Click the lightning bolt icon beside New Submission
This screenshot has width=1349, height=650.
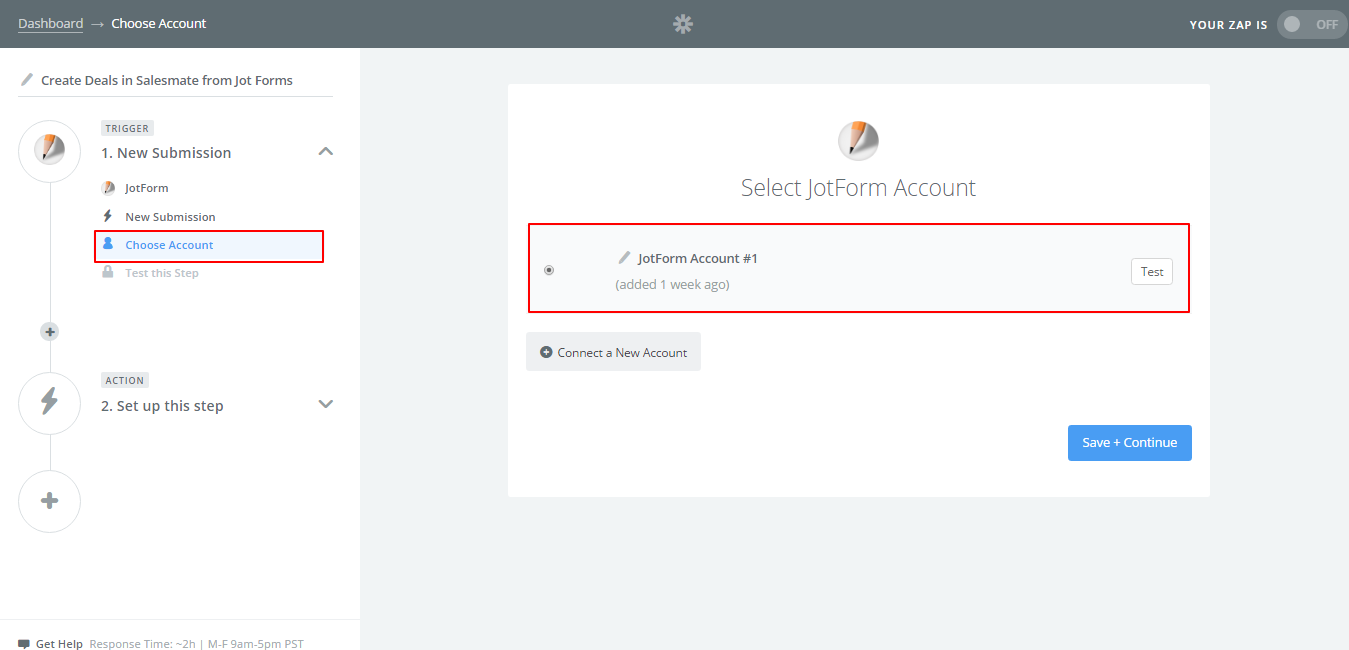(x=108, y=216)
